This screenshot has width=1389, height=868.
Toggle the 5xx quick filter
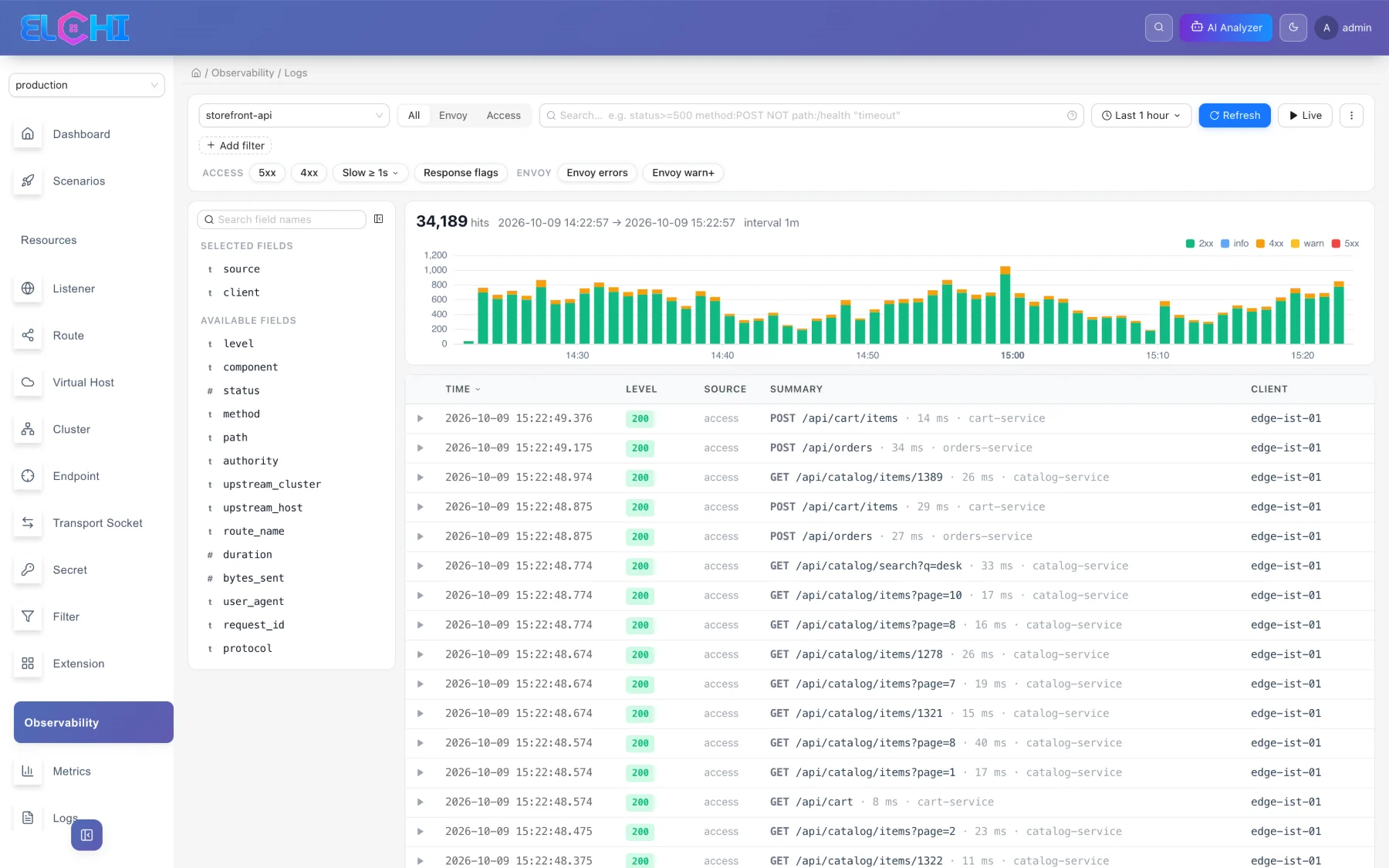point(267,173)
